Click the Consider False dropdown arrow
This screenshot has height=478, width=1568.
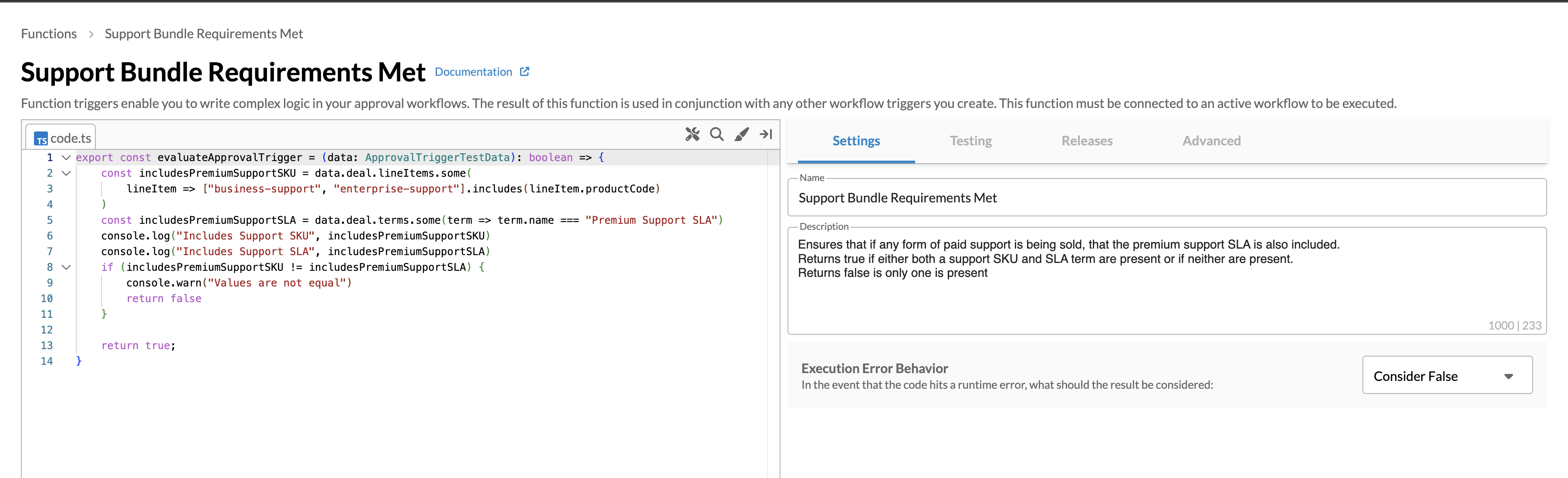tap(1508, 377)
